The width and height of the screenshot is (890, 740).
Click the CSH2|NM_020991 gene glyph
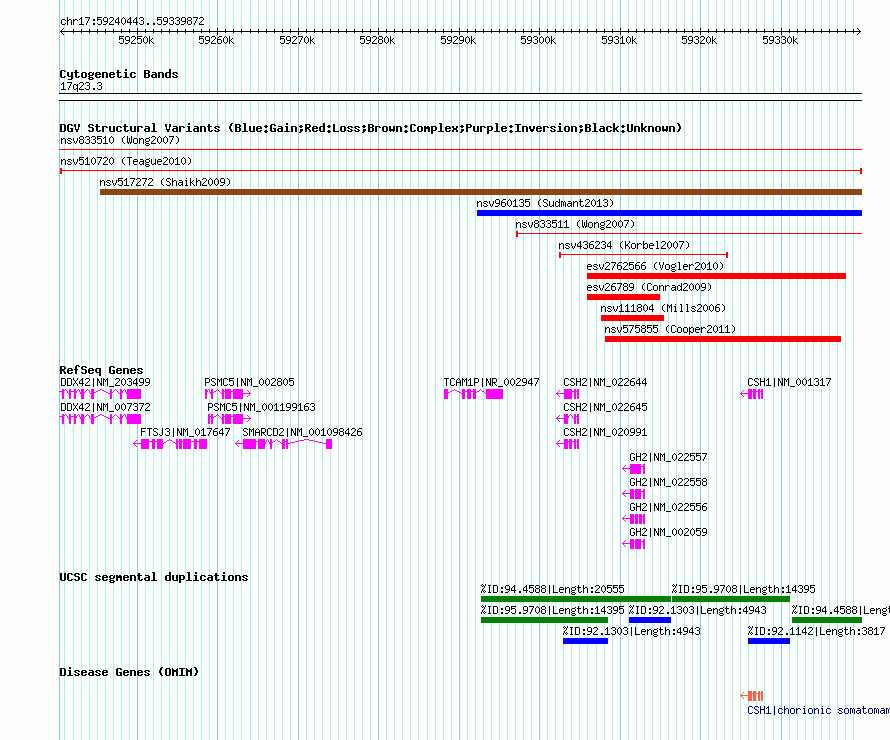568,444
